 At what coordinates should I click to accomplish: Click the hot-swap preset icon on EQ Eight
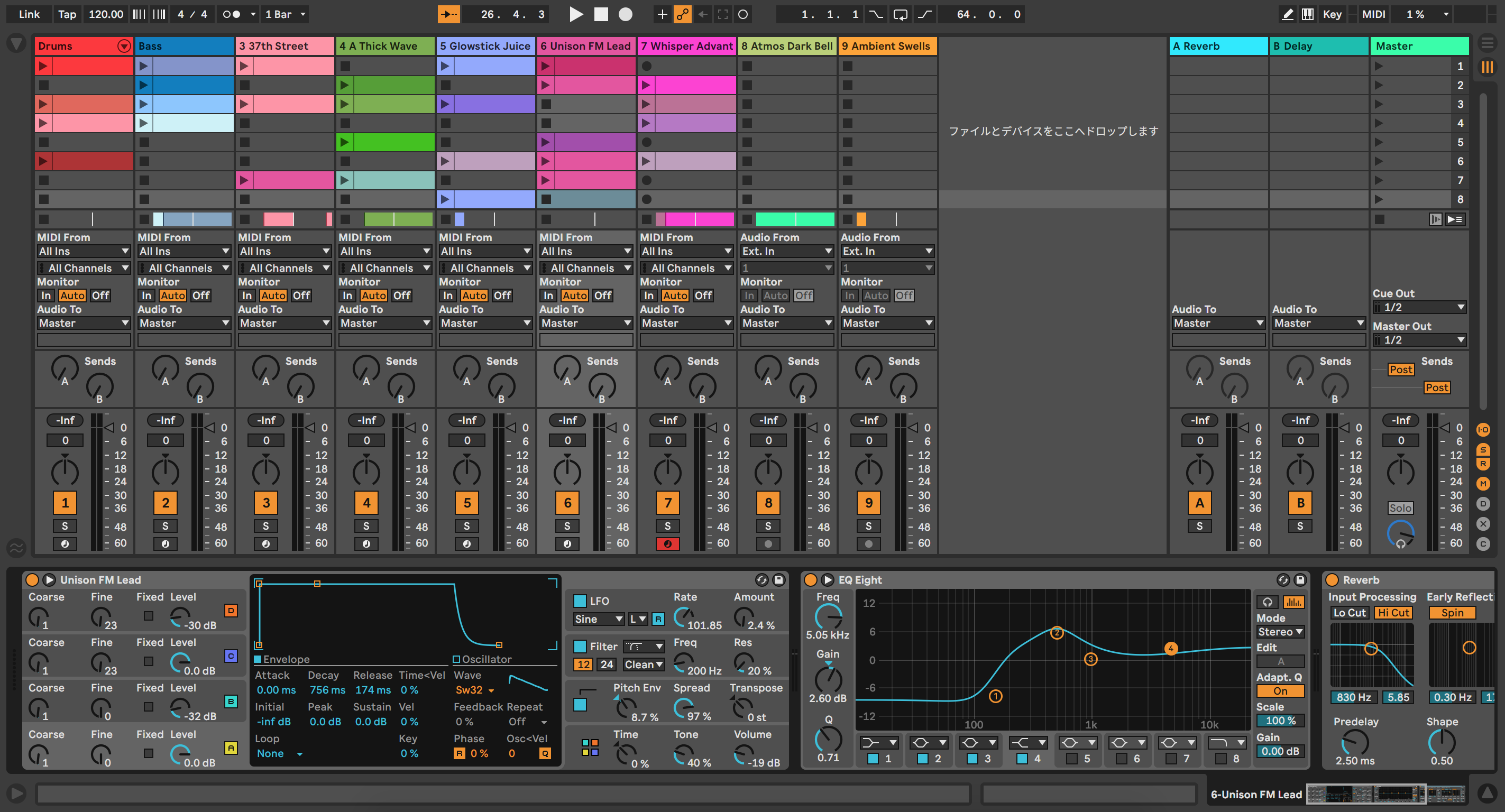1282,579
